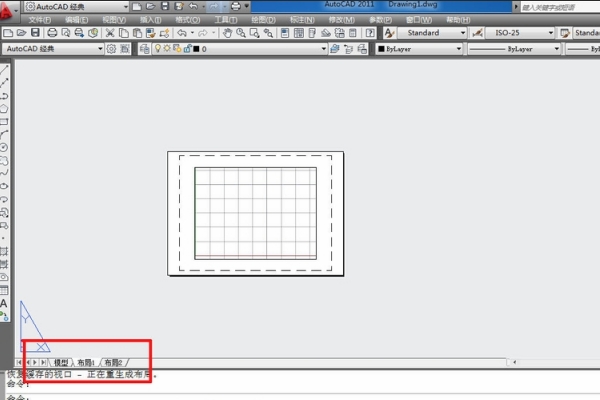Click the first-tab navigation arrow
The height and width of the screenshot is (400, 600).
click(x=19, y=362)
